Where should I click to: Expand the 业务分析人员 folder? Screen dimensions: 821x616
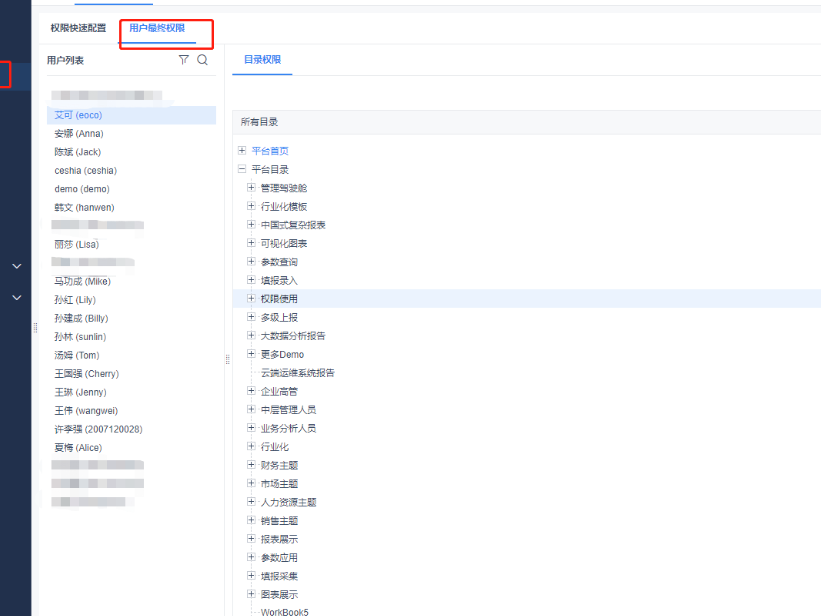251,427
